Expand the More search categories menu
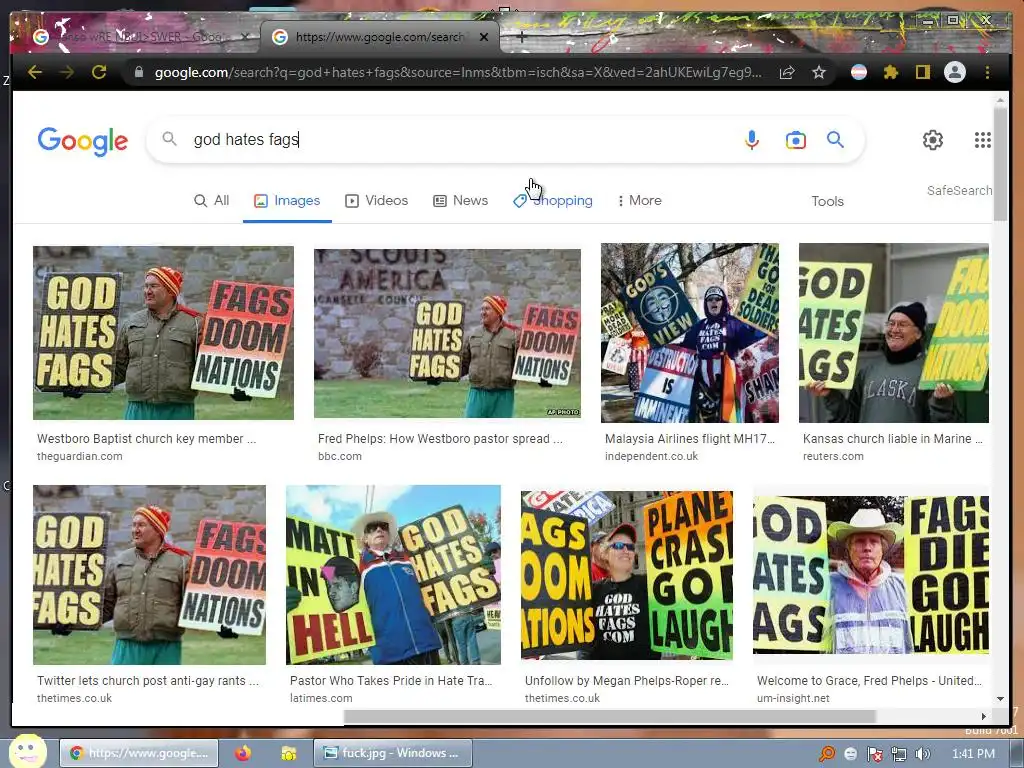Screen dimensions: 1024x768 point(640,200)
